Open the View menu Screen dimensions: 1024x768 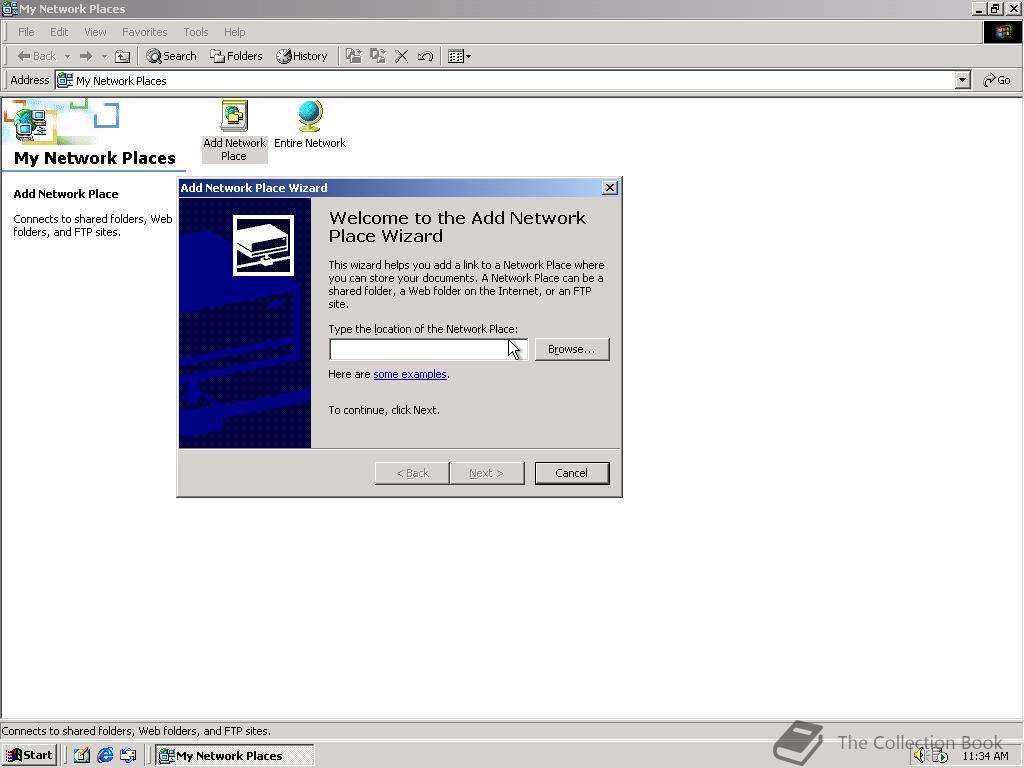[95, 32]
